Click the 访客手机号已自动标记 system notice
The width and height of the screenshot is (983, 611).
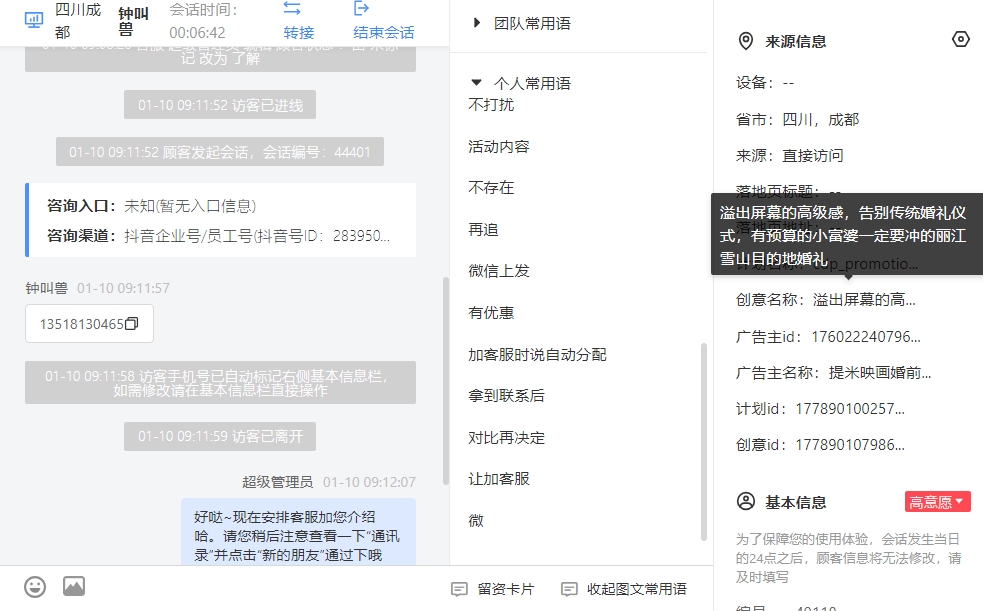tap(220, 382)
